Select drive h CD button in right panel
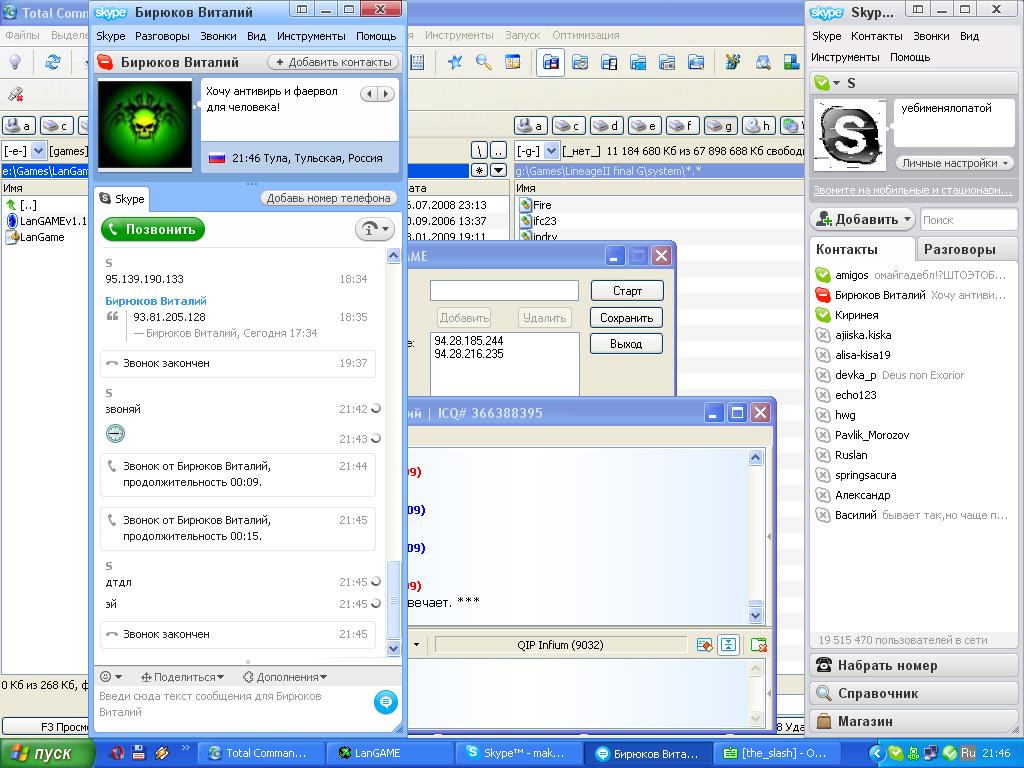The height and width of the screenshot is (768, 1024). (x=759, y=125)
